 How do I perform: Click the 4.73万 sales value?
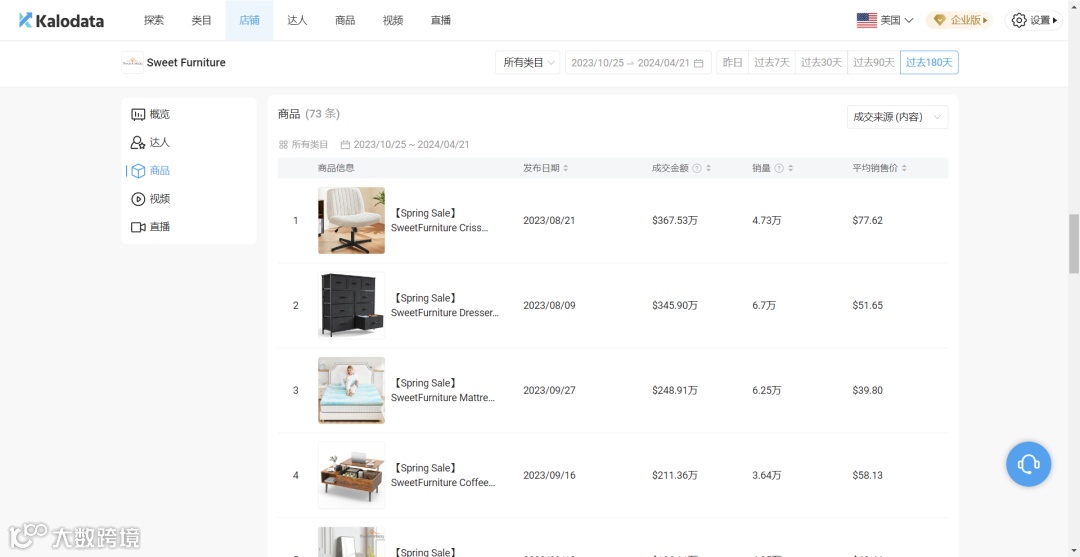pos(767,220)
